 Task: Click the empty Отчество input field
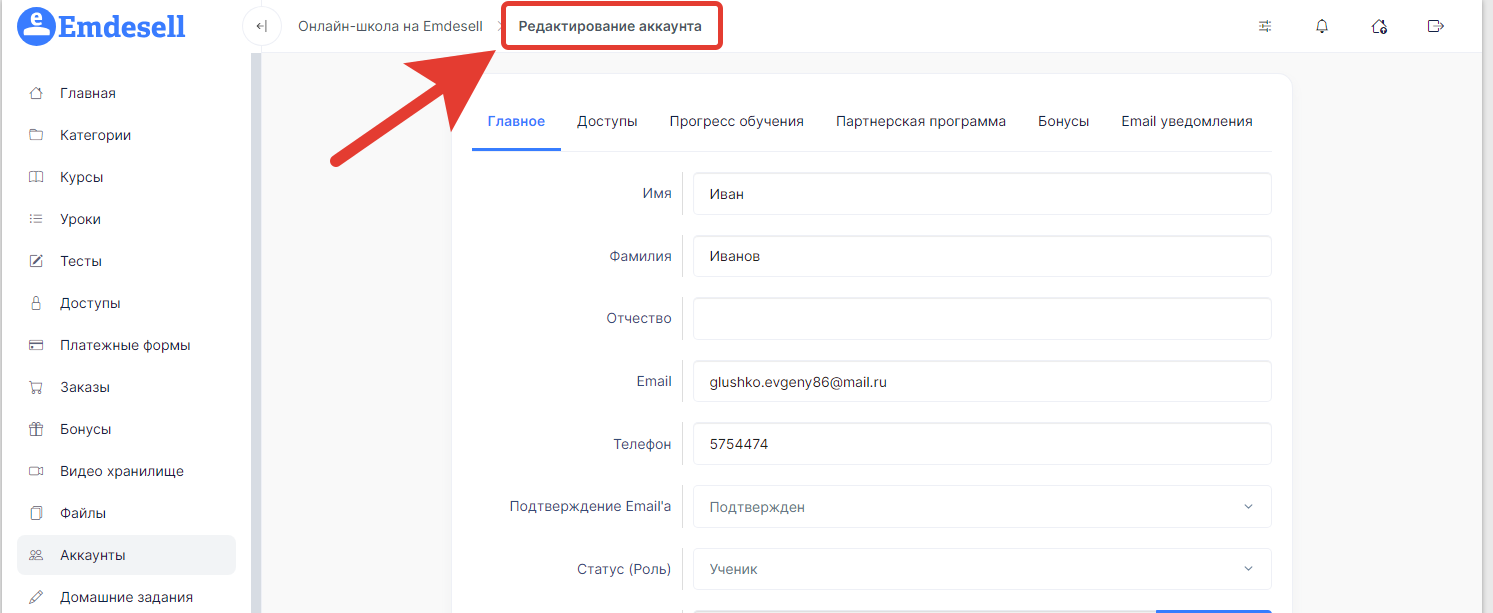coord(981,319)
